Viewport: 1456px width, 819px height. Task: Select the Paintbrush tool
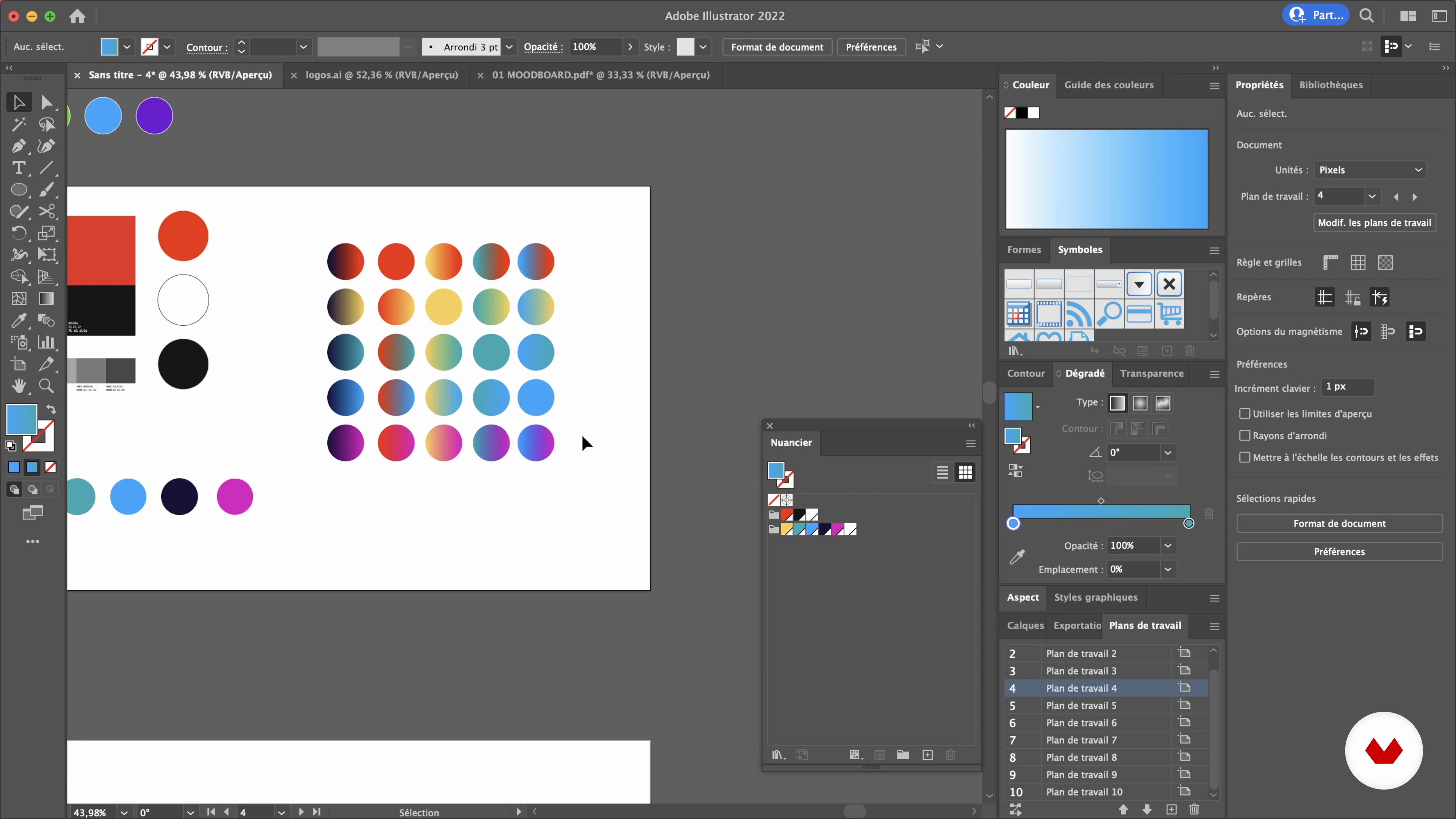coord(47,190)
